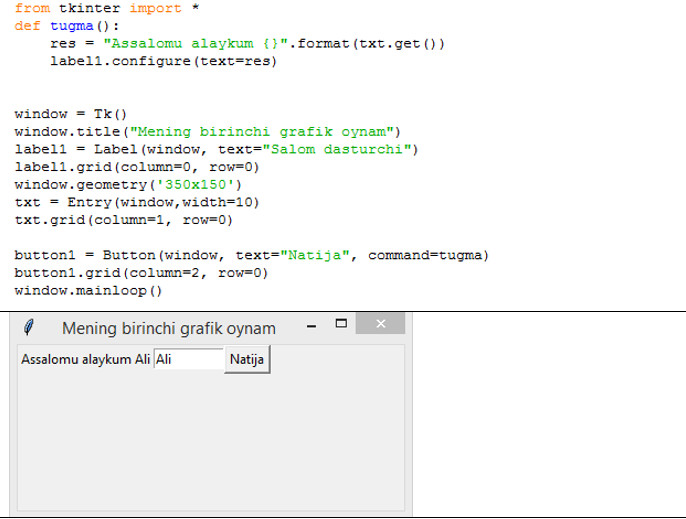The height and width of the screenshot is (519, 686).
Task: Click the button1 = Button code line
Action: click(251, 256)
